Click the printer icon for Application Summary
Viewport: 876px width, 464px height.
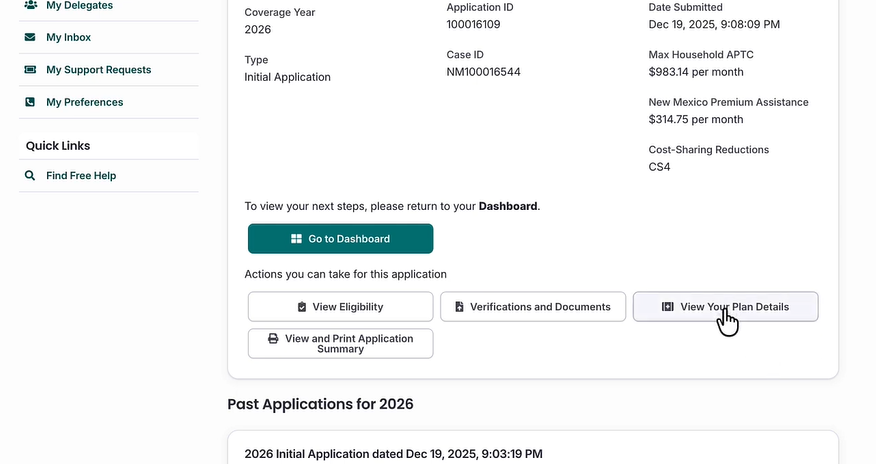coord(273,339)
